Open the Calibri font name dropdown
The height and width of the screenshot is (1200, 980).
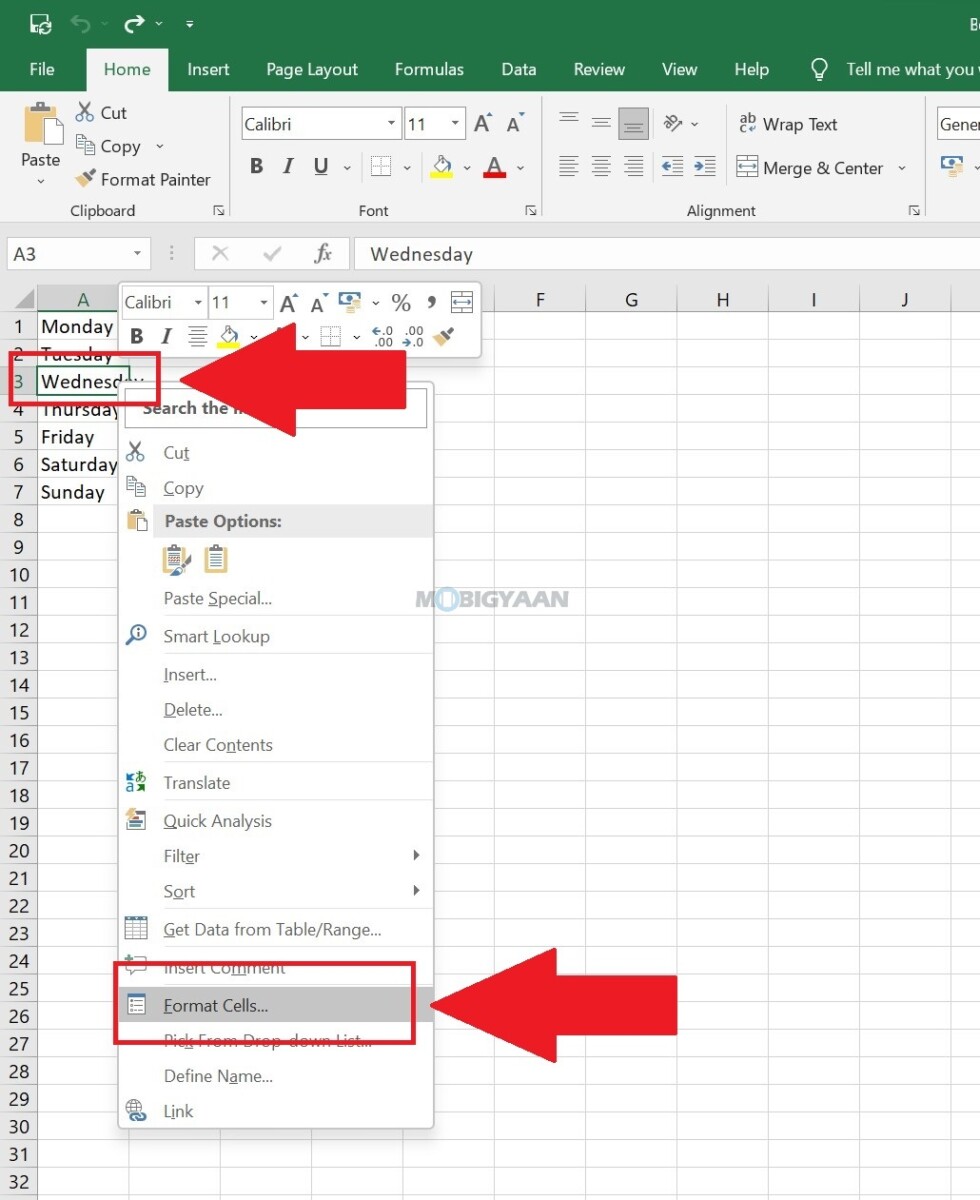(391, 123)
